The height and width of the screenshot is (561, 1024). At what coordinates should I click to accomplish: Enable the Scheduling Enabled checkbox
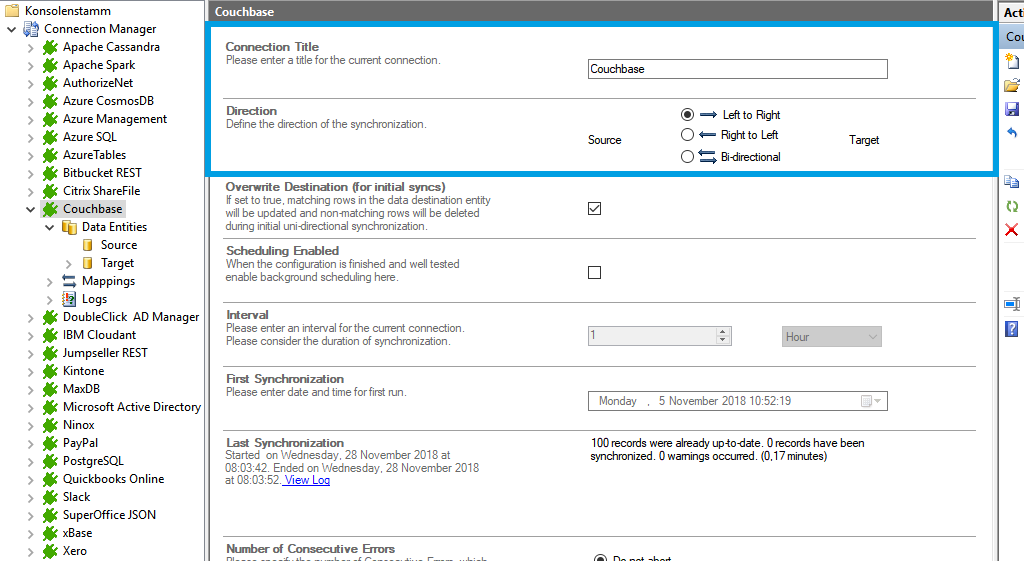[x=595, y=272]
